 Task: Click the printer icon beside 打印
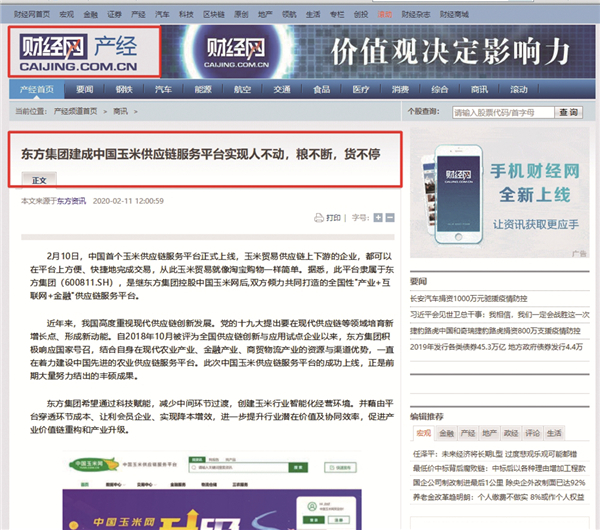tap(319, 218)
